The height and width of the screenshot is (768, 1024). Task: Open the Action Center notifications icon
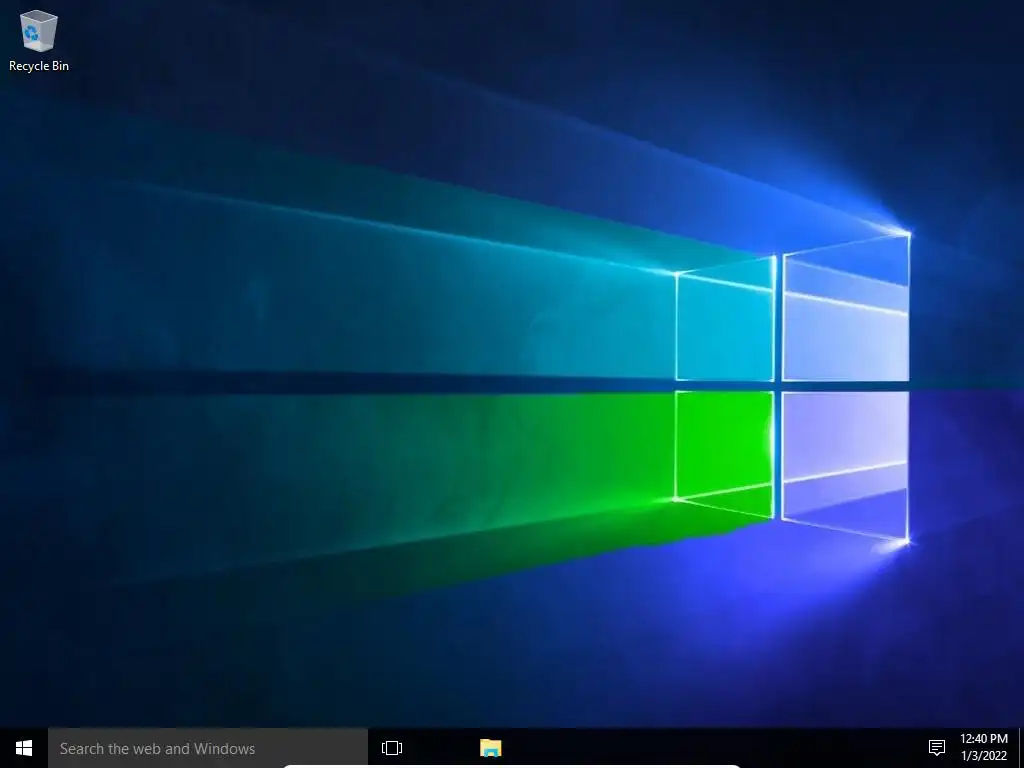pyautogui.click(x=936, y=748)
